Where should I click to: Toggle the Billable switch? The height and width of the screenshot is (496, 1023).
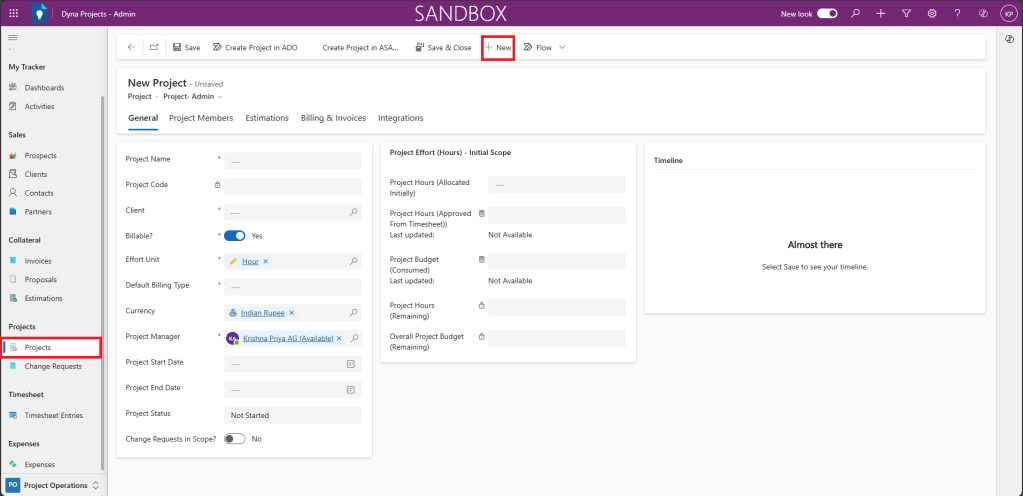tap(234, 236)
